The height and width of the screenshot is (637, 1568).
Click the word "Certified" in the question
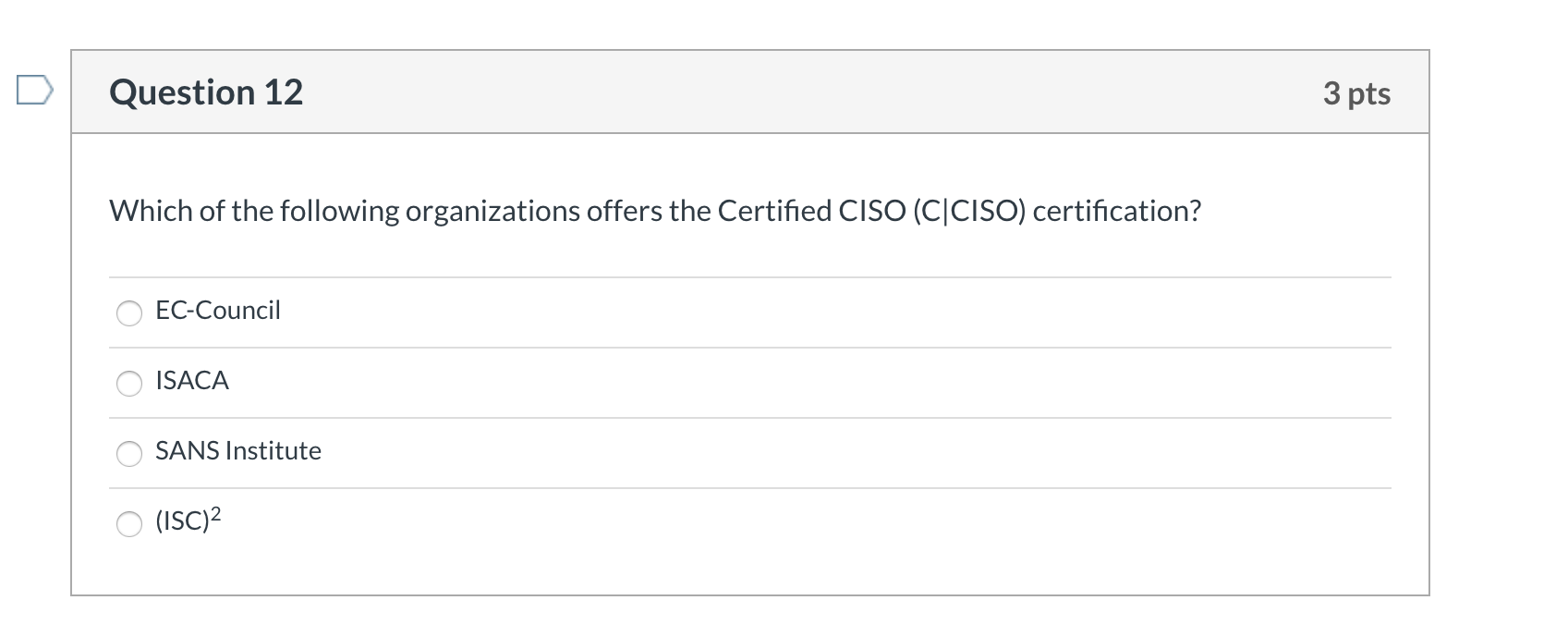[774, 211]
